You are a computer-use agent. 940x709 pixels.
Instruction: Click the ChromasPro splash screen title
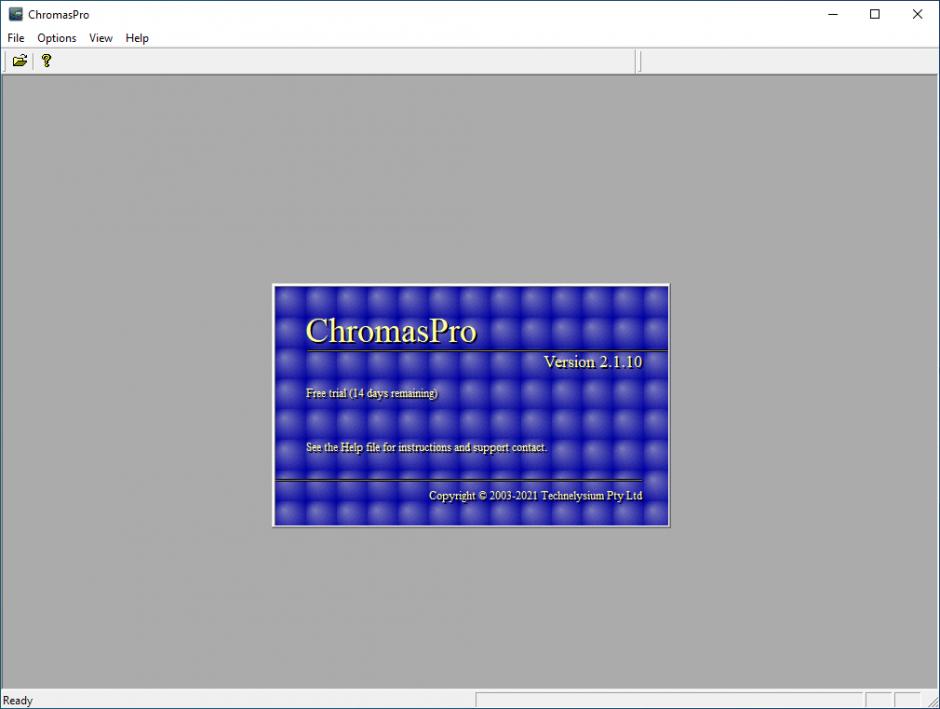tap(391, 330)
